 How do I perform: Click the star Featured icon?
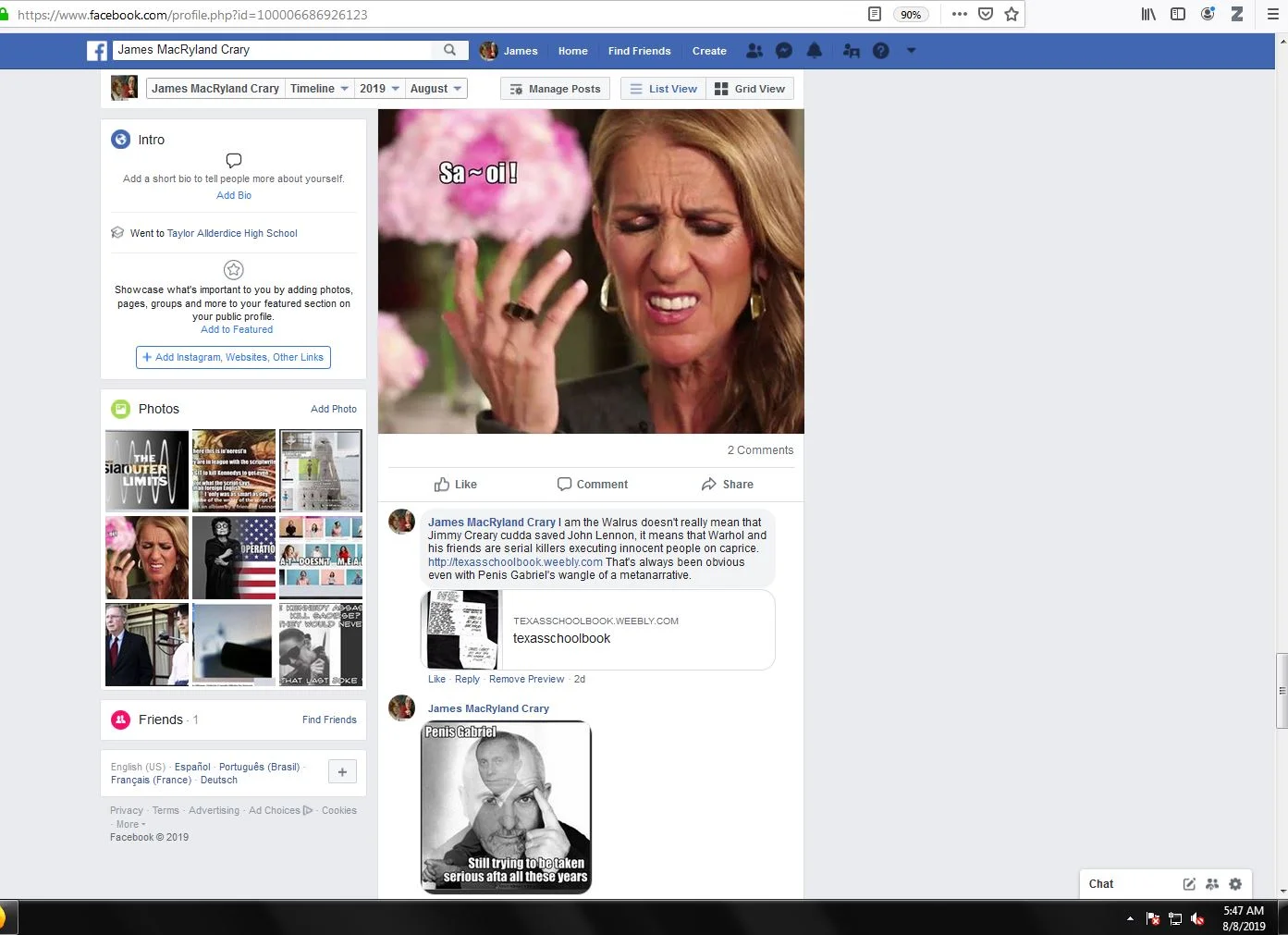click(234, 270)
